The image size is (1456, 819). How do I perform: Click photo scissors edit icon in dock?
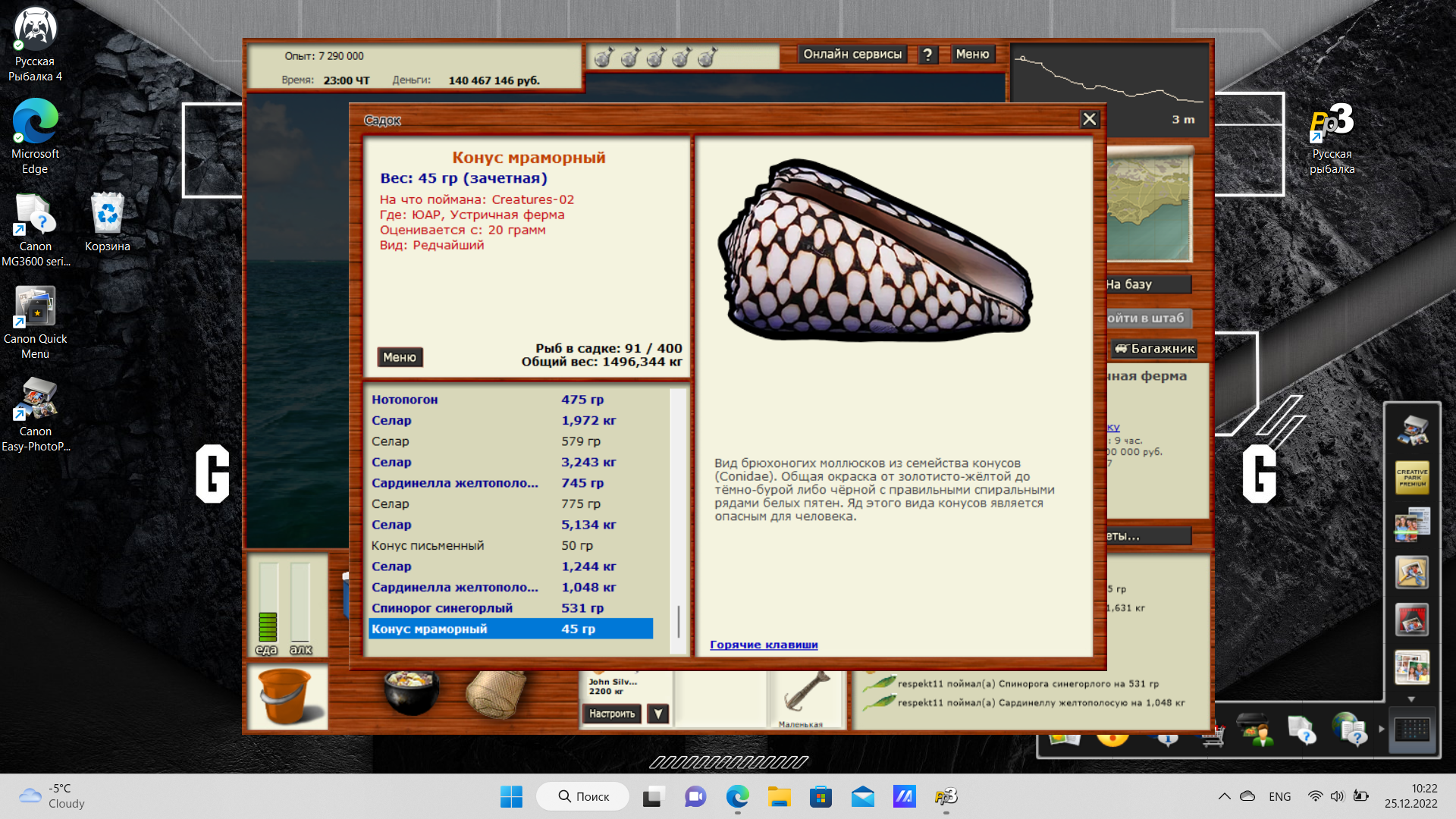click(1411, 573)
